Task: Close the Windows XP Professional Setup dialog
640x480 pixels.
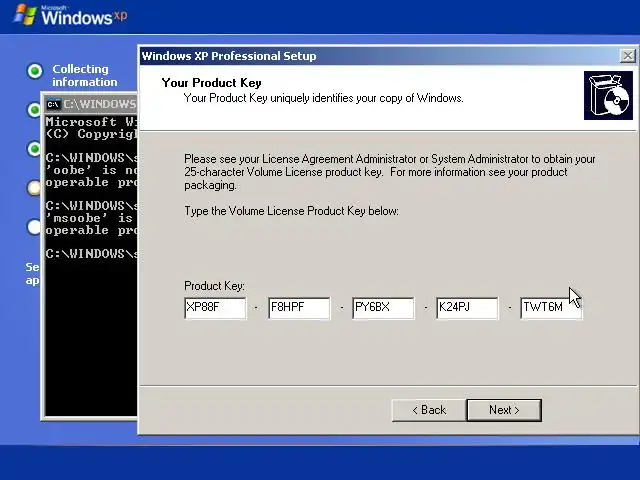Action: 628,56
